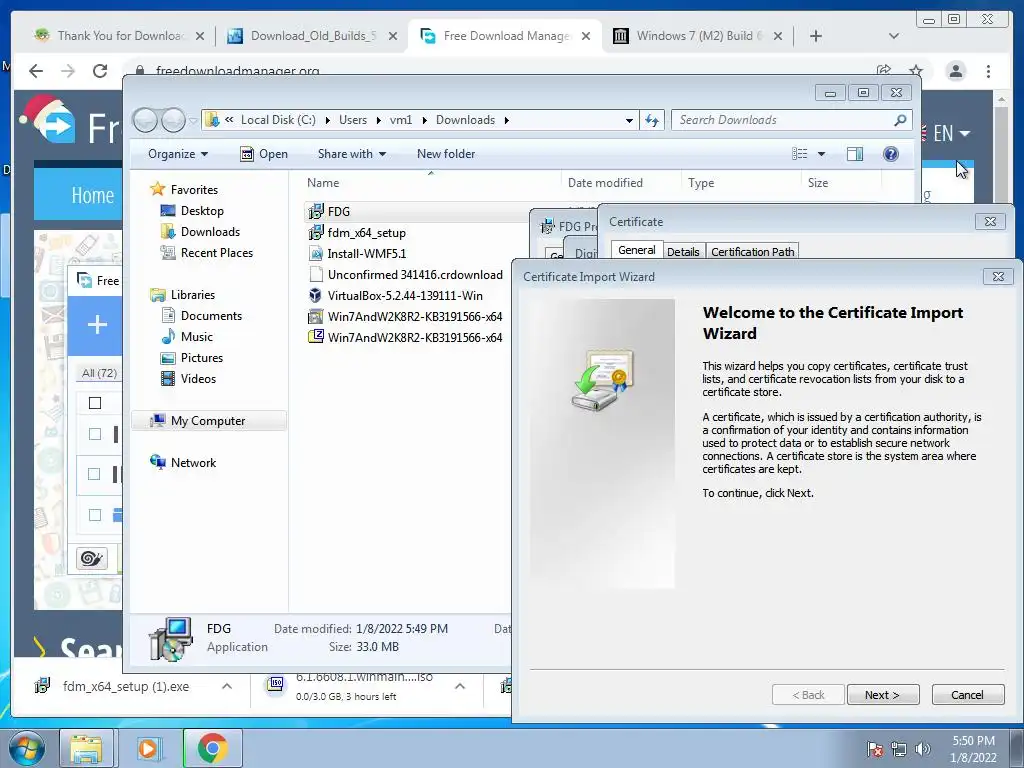This screenshot has height=768, width=1024.
Task: Switch to Download_Old_Builds Chrome tab
Action: (312, 36)
